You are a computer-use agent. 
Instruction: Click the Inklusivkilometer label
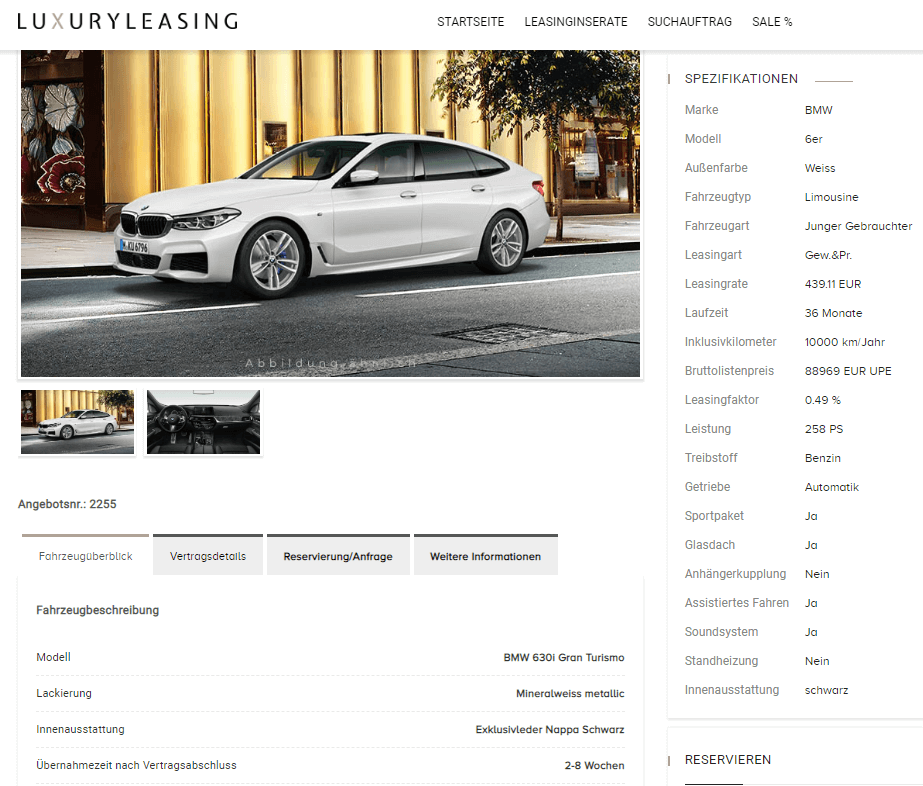pyautogui.click(x=731, y=341)
